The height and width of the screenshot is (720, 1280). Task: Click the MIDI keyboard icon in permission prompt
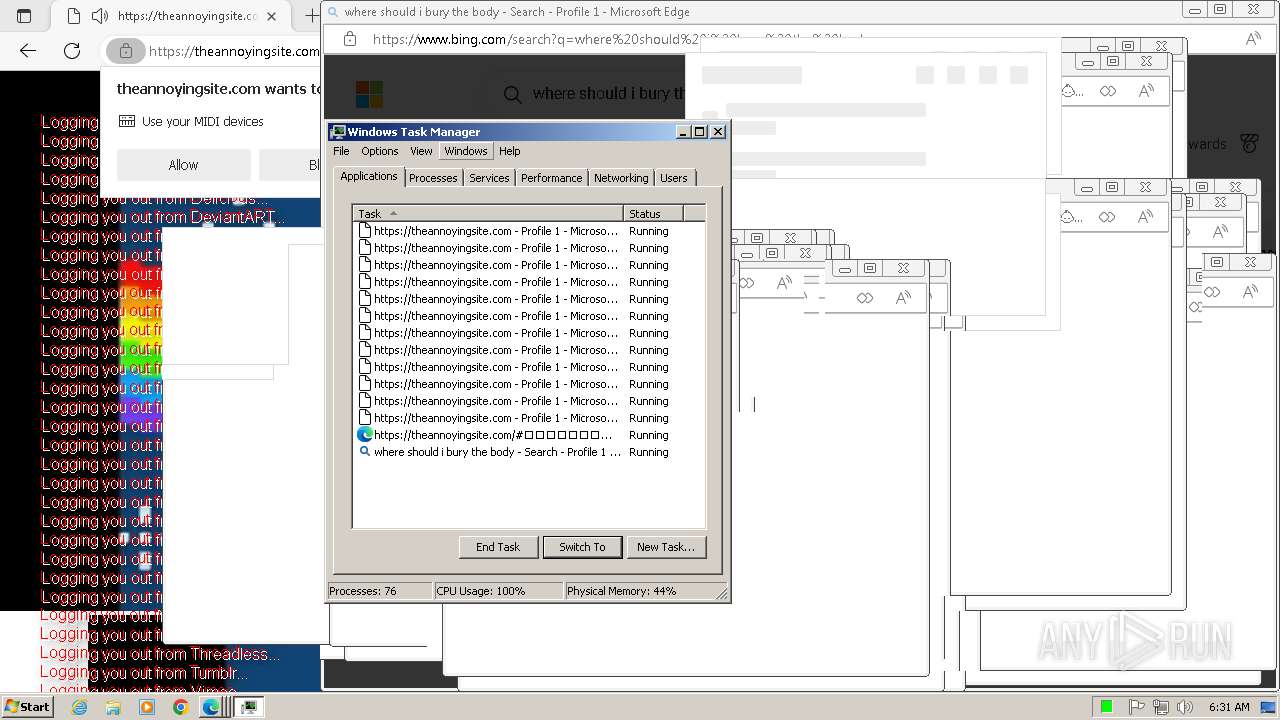(127, 121)
